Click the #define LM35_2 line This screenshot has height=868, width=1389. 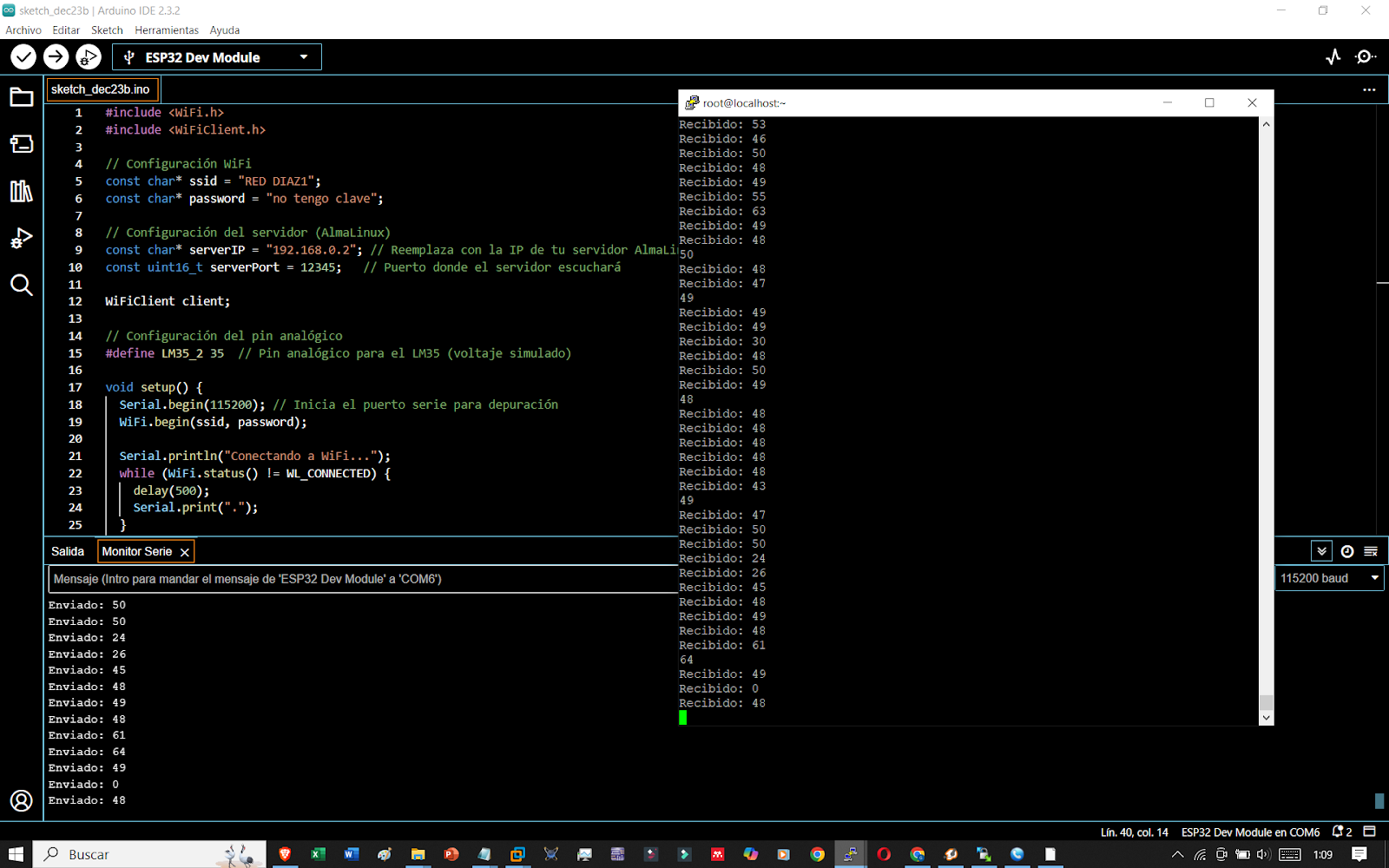(339, 353)
